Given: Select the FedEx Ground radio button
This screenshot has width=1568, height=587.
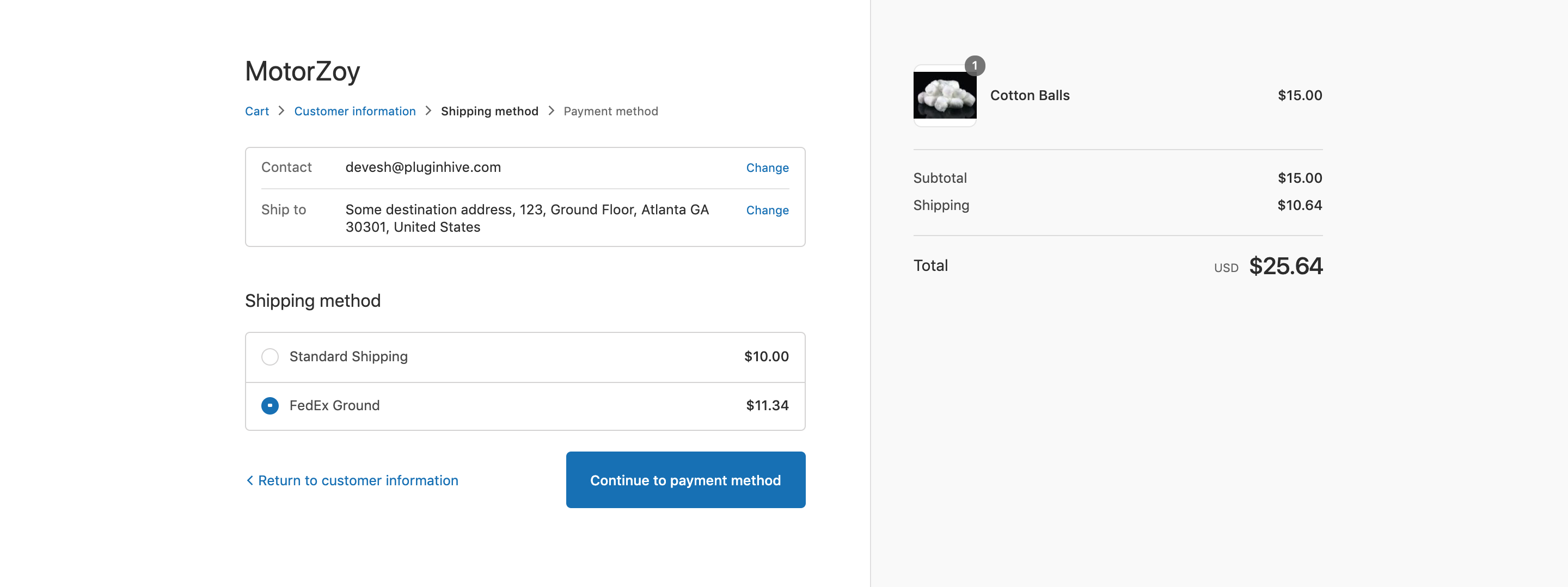Looking at the screenshot, I should tap(269, 406).
